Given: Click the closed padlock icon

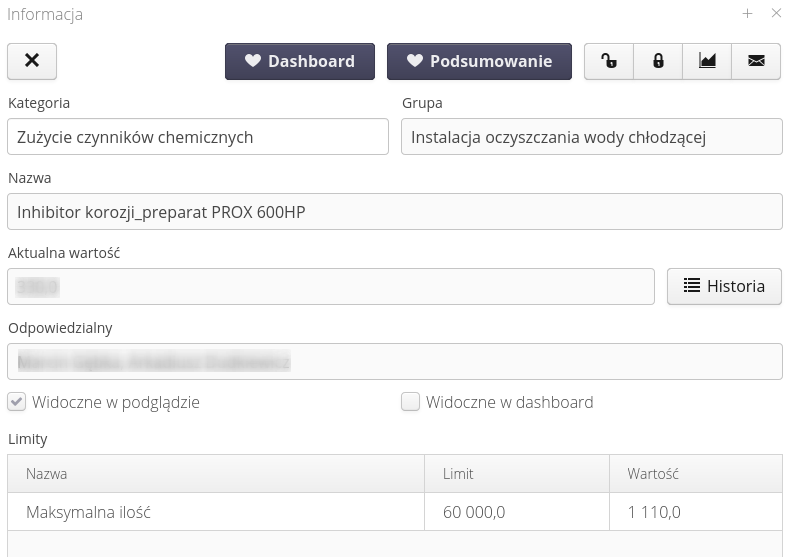Looking at the screenshot, I should (658, 61).
